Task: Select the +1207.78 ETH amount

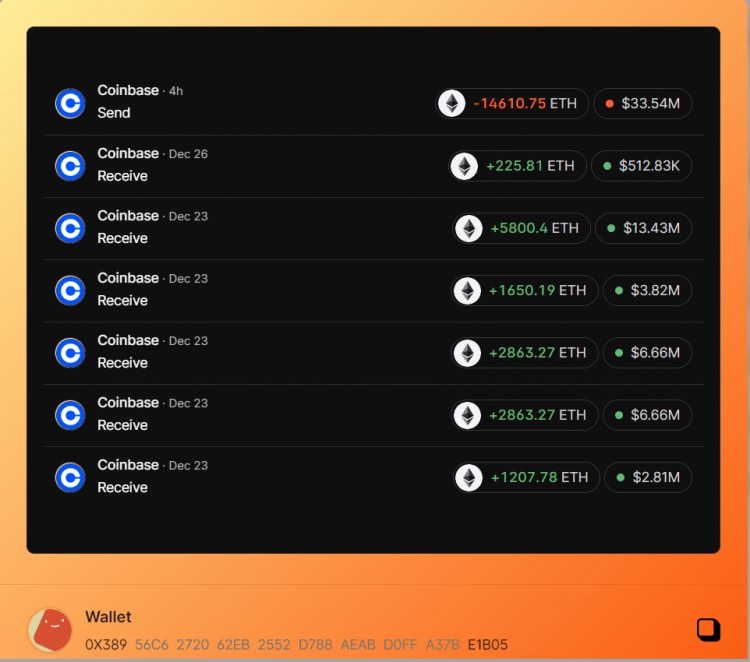Action: 539,477
